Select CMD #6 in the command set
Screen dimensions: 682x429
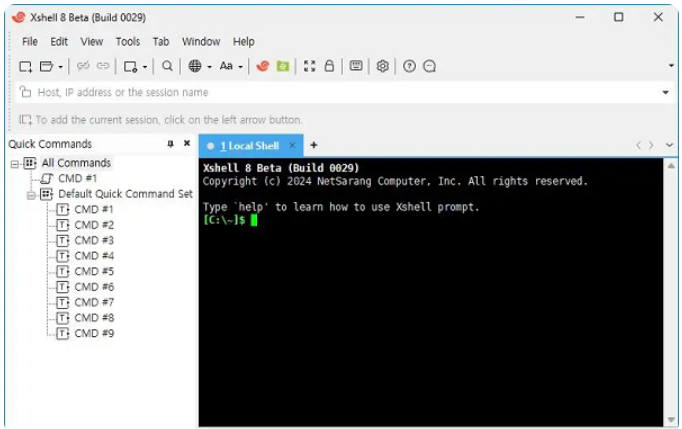click(94, 287)
